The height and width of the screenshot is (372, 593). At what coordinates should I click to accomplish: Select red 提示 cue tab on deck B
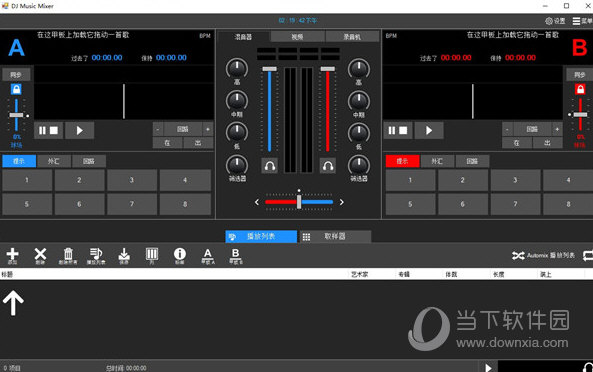(x=402, y=161)
